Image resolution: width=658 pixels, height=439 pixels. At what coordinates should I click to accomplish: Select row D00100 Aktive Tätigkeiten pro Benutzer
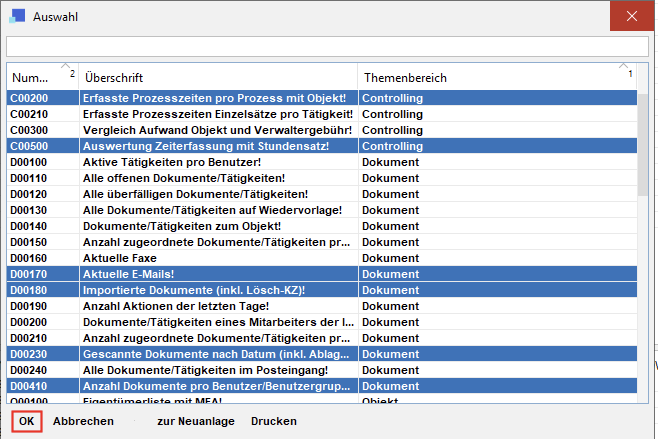click(x=217, y=162)
